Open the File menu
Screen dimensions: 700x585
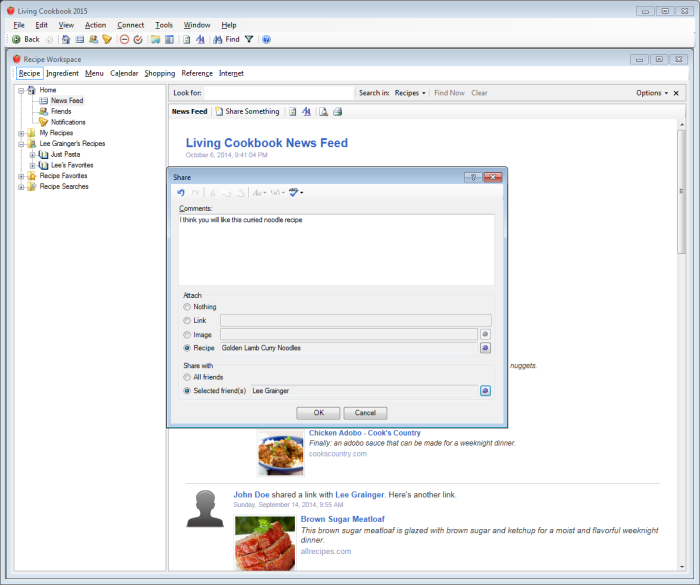tap(19, 25)
